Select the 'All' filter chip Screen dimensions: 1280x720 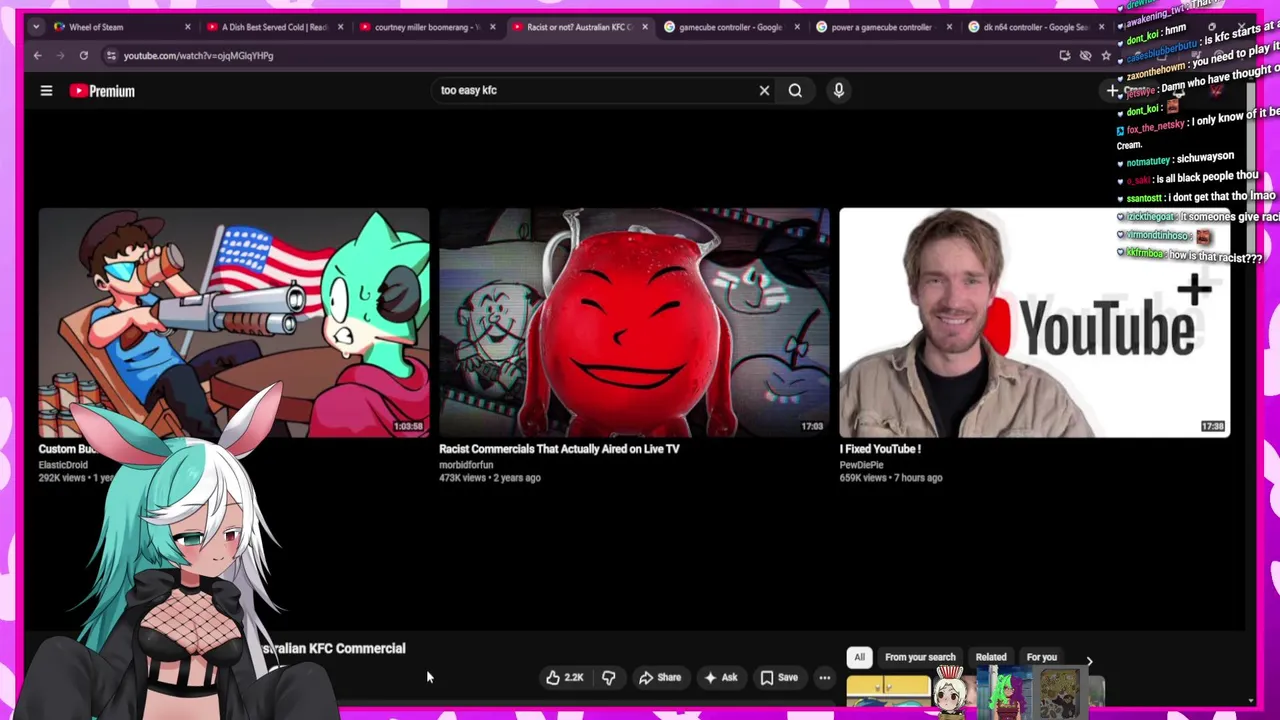[859, 657]
